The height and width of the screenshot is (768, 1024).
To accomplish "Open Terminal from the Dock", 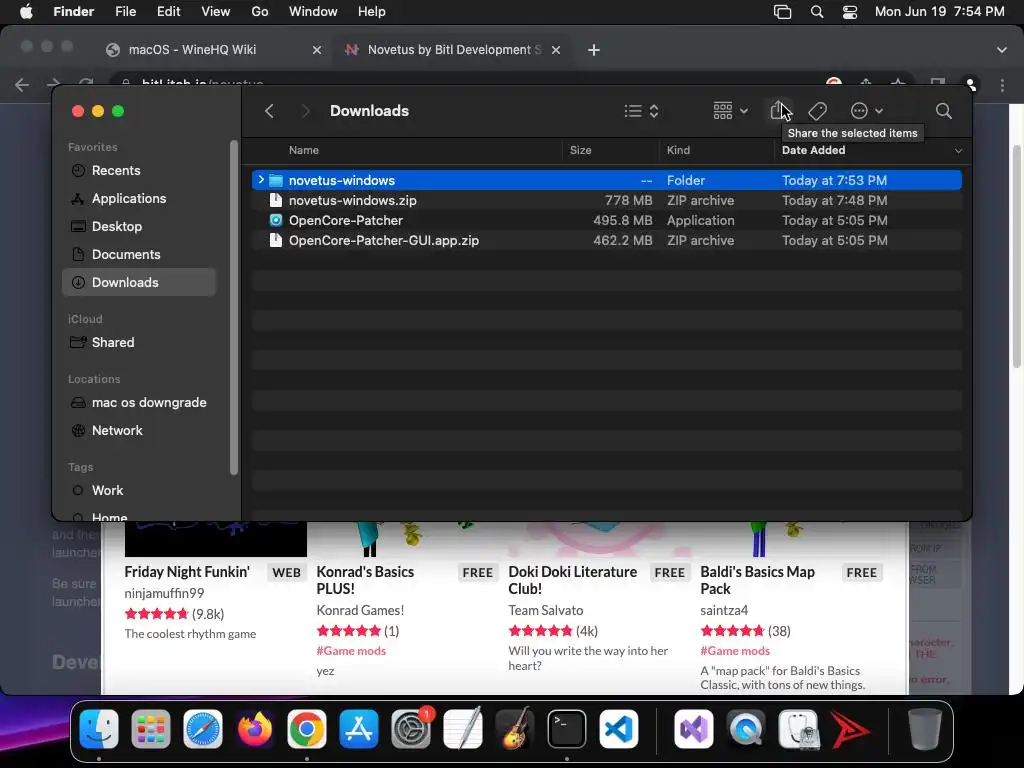I will click(x=566, y=729).
